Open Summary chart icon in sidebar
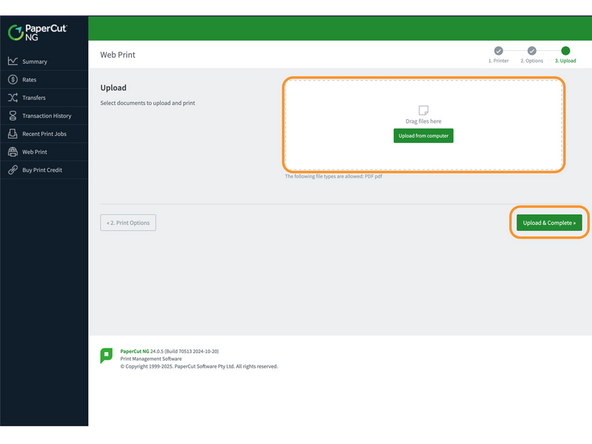The image size is (592, 444). click(12, 61)
